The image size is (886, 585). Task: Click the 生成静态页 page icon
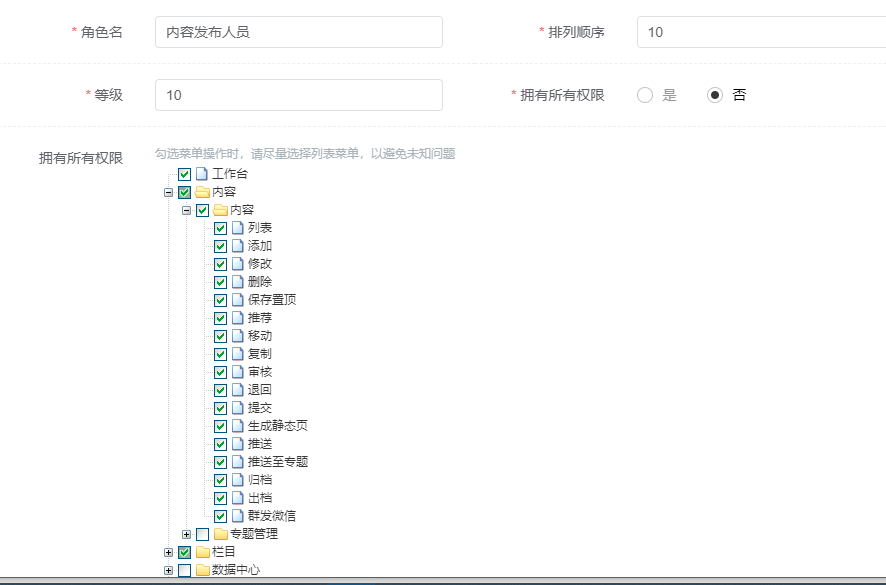tap(237, 426)
